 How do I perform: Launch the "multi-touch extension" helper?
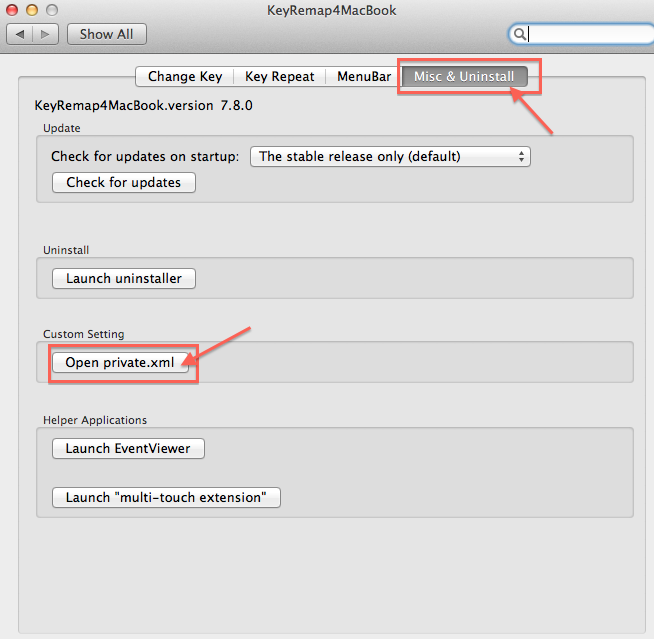coord(166,497)
